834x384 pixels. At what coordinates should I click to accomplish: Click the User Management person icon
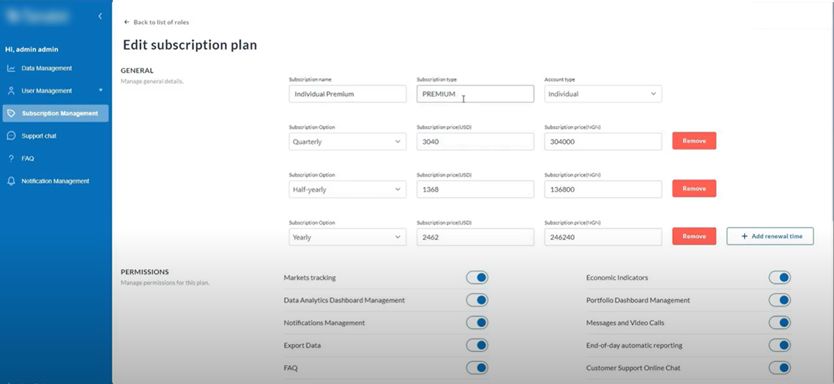pos(11,91)
